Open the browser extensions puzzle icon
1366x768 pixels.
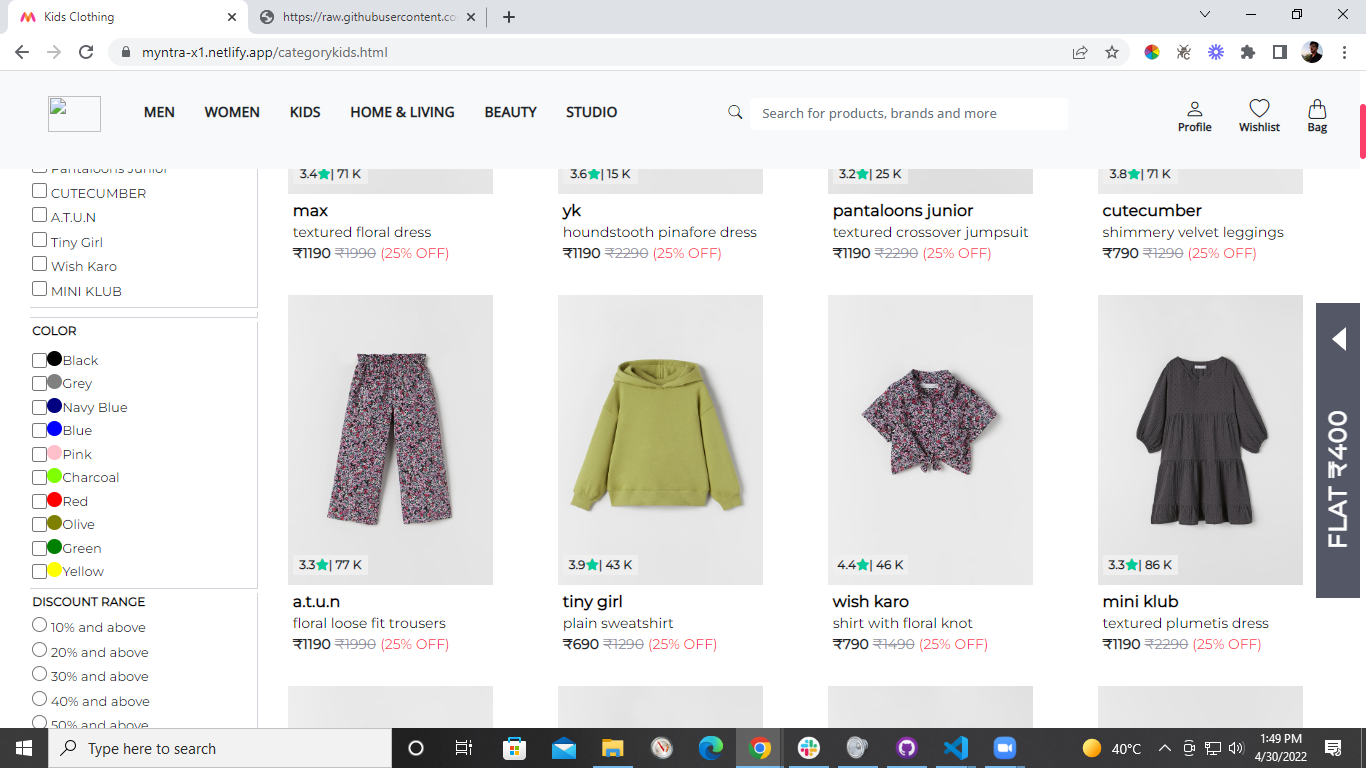(1247, 53)
